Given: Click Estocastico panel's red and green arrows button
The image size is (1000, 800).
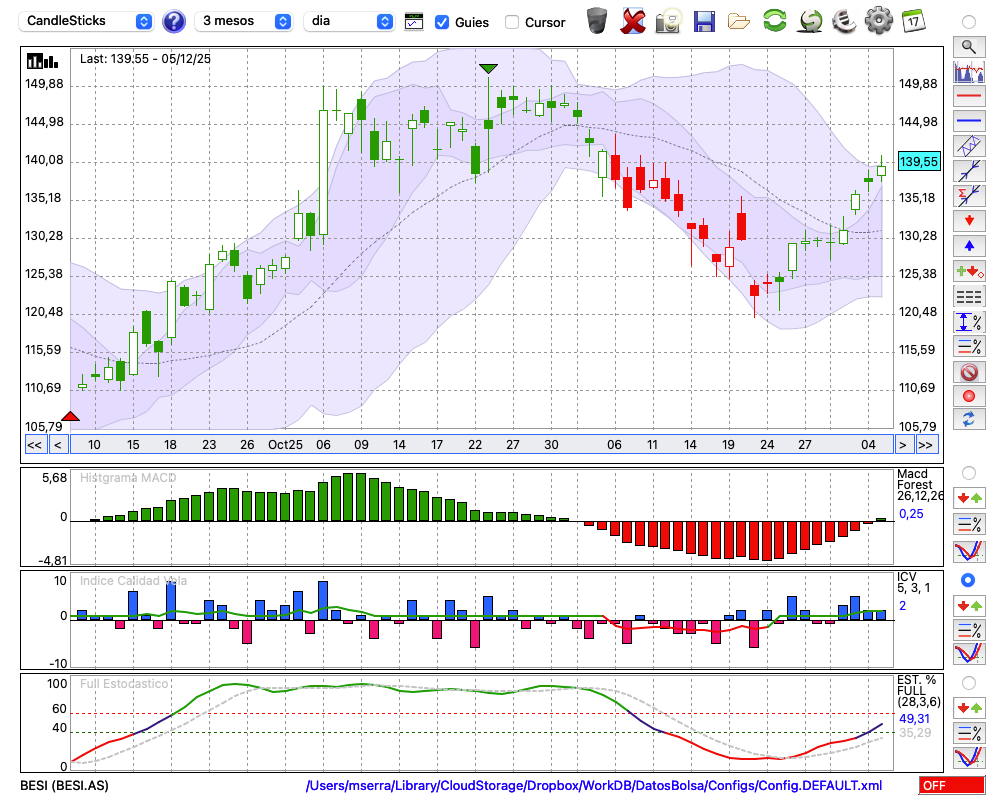Looking at the screenshot, I should tap(969, 708).
